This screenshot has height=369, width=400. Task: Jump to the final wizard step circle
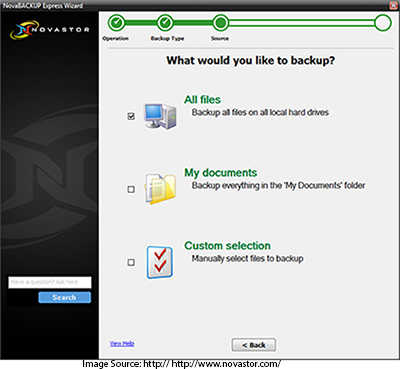tap(383, 23)
